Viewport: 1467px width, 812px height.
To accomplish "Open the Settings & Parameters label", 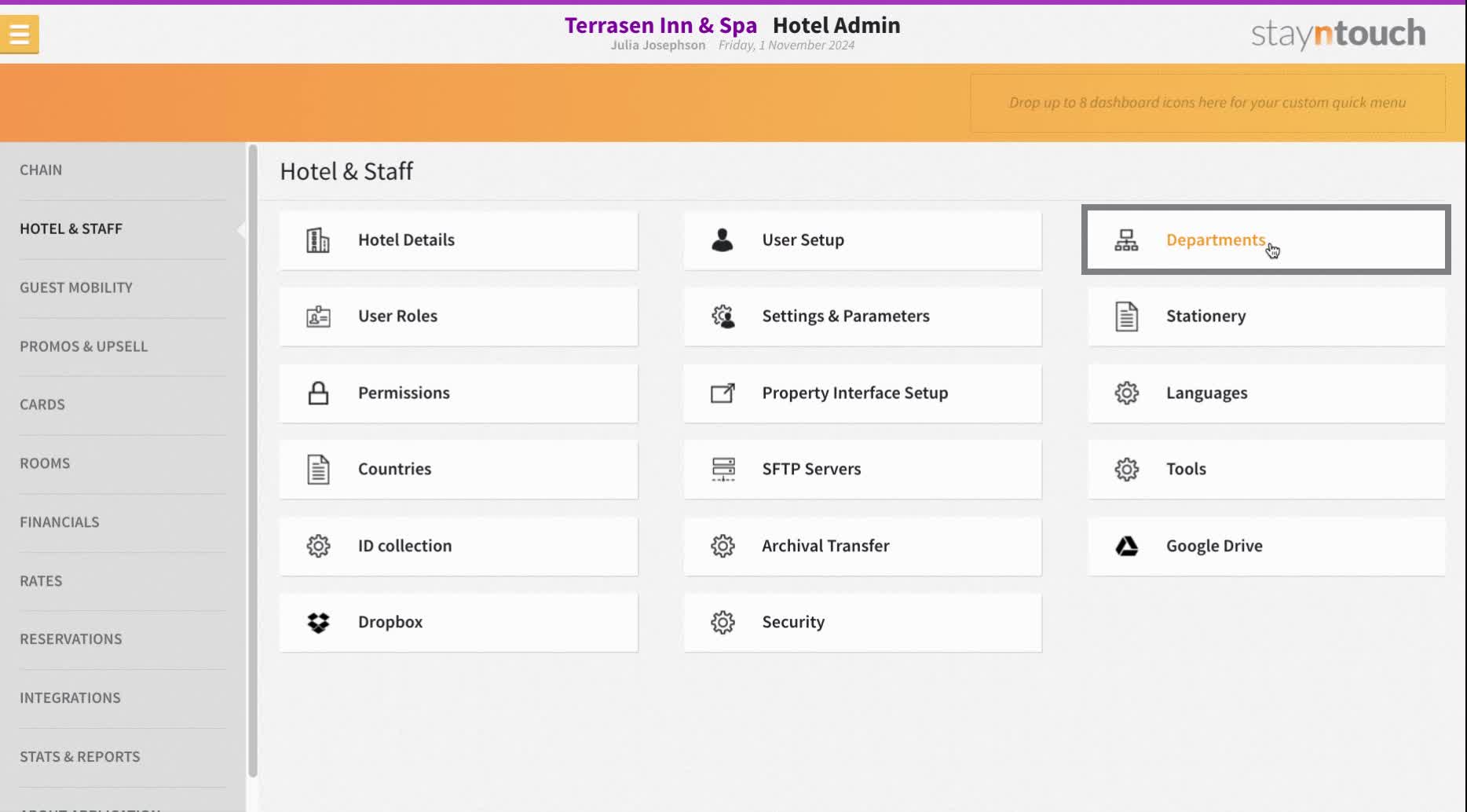I will [x=846, y=316].
